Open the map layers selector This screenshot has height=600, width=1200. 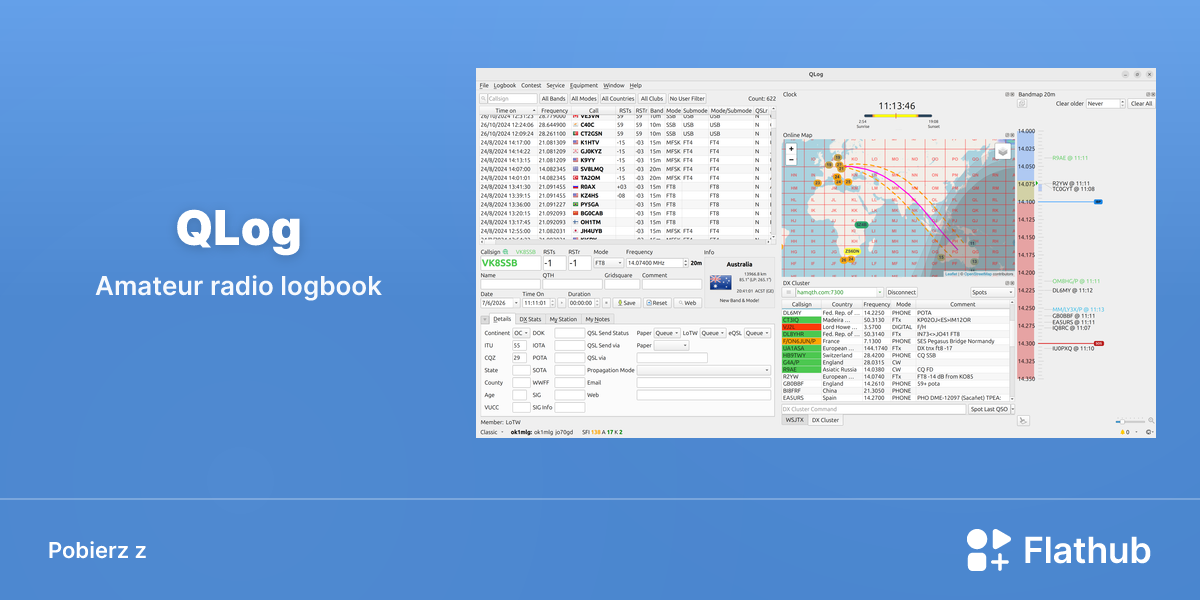click(x=1003, y=151)
